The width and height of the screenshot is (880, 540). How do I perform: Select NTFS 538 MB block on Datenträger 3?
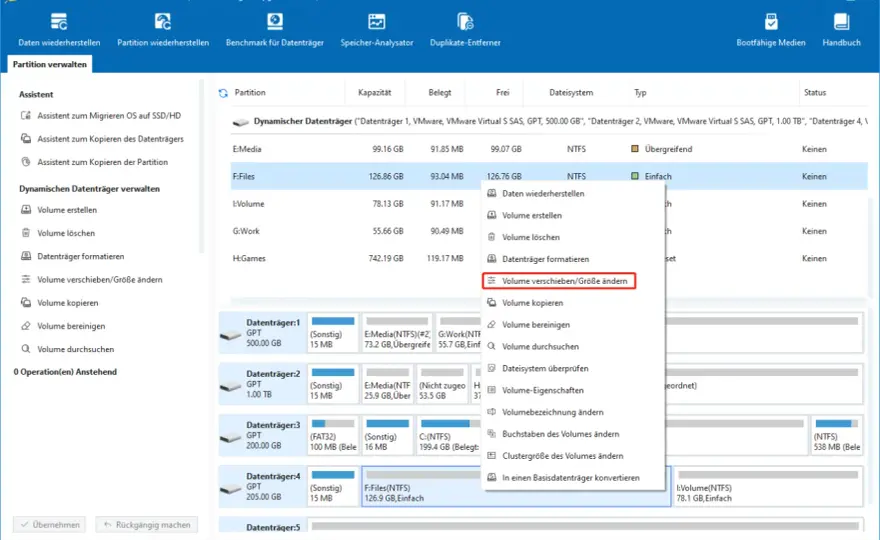click(837, 435)
